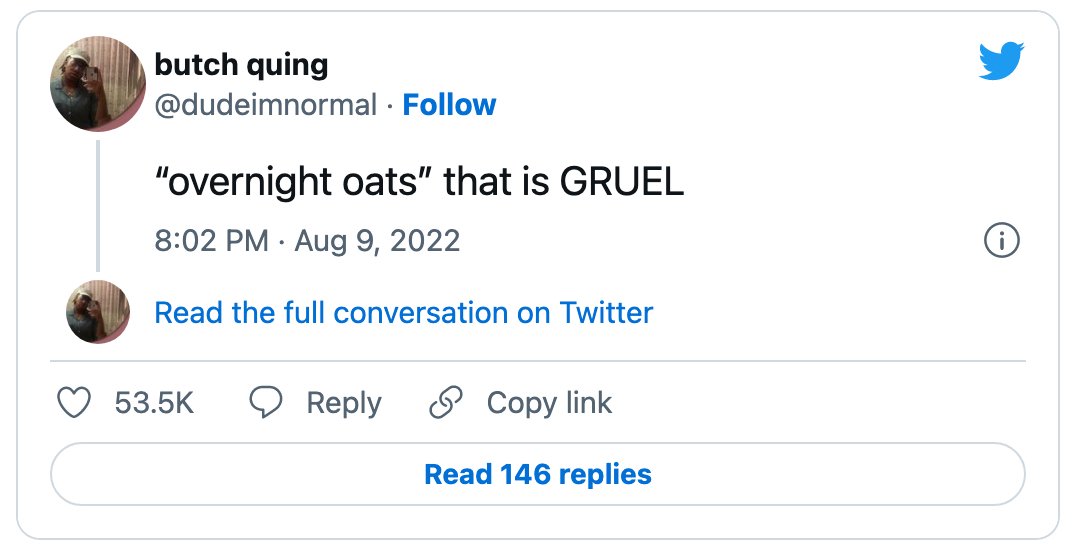This screenshot has width=1072, height=554.
Task: Like the tweet with the heart icon
Action: pyautogui.click(x=73, y=402)
